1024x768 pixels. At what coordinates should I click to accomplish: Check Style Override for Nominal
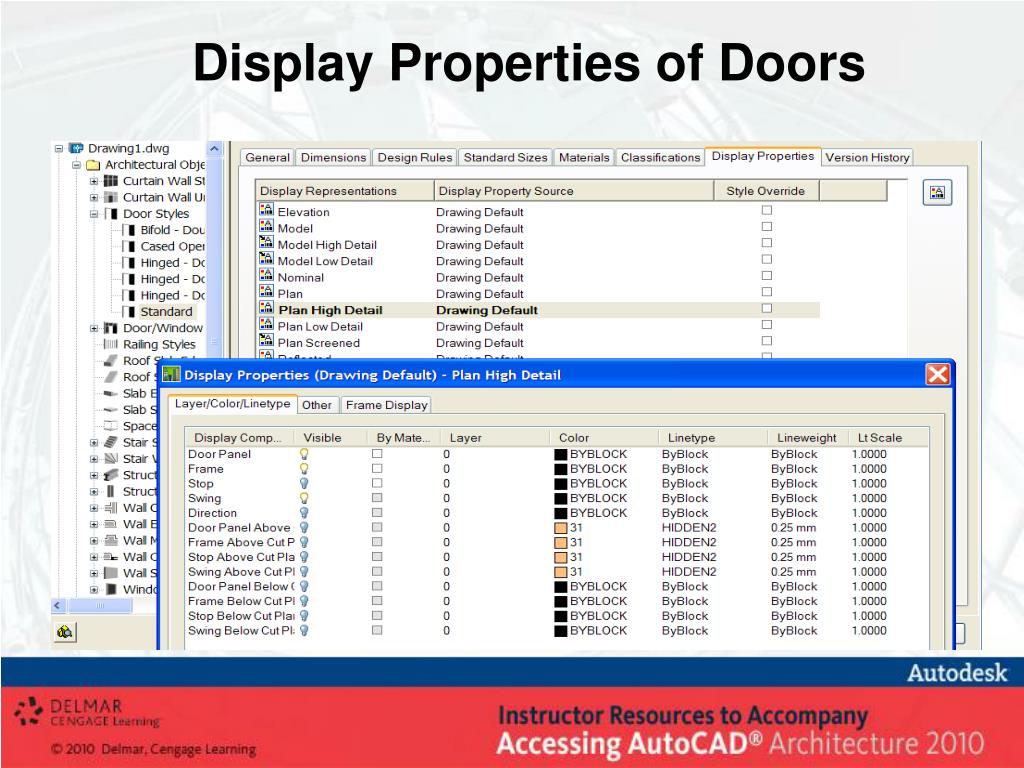tap(767, 276)
